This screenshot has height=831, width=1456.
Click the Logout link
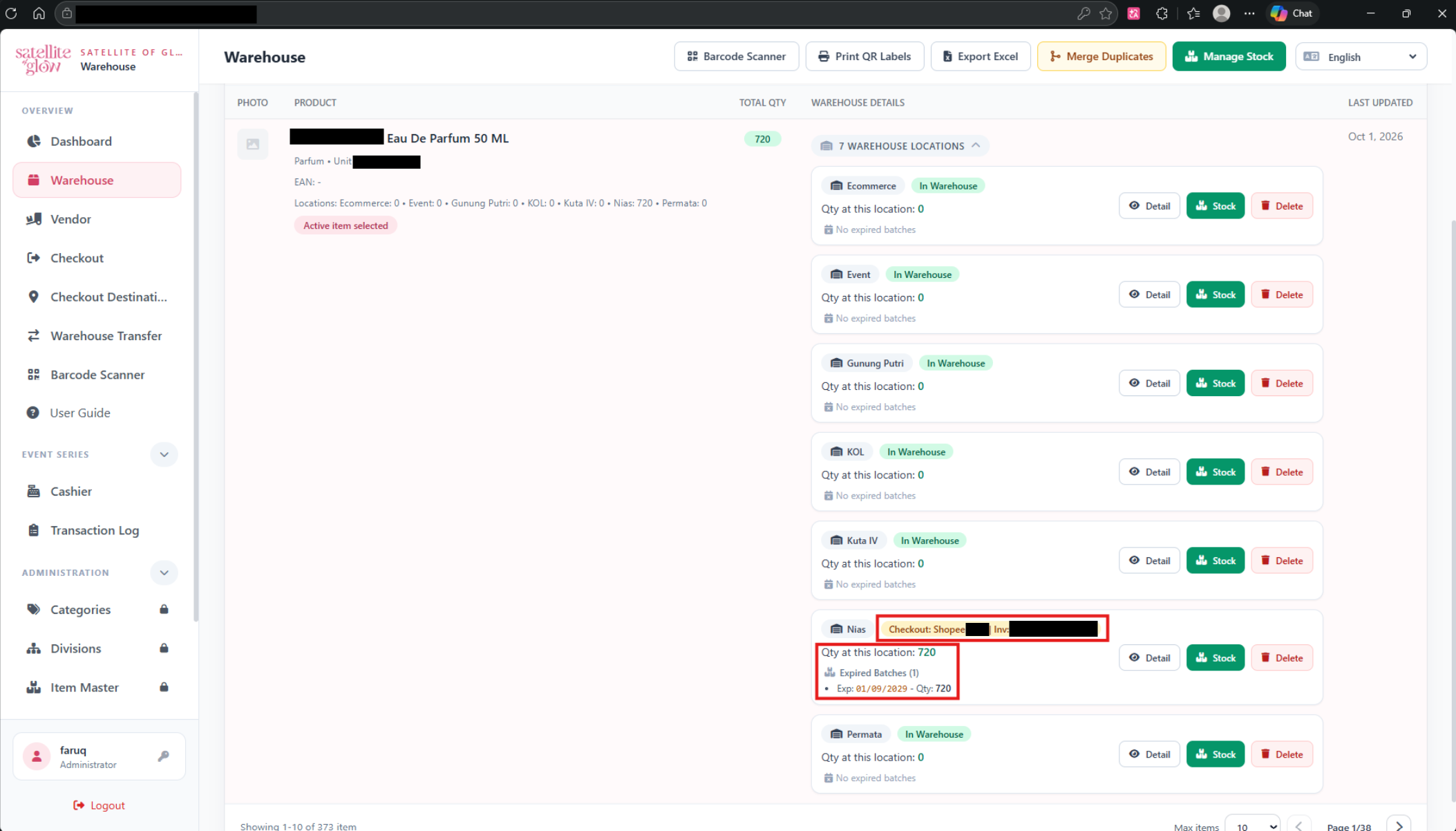point(99,805)
